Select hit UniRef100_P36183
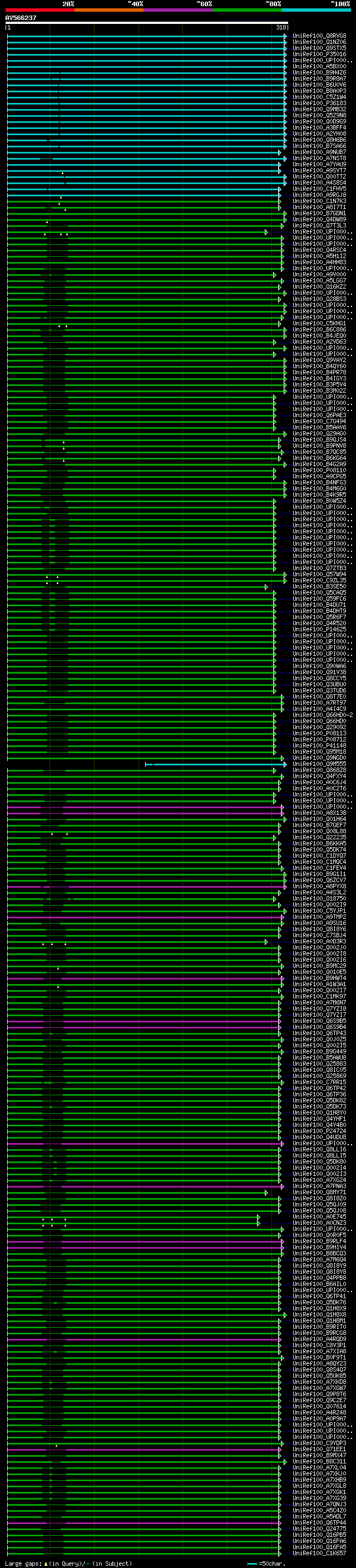356x1568 pixels. coord(319,103)
